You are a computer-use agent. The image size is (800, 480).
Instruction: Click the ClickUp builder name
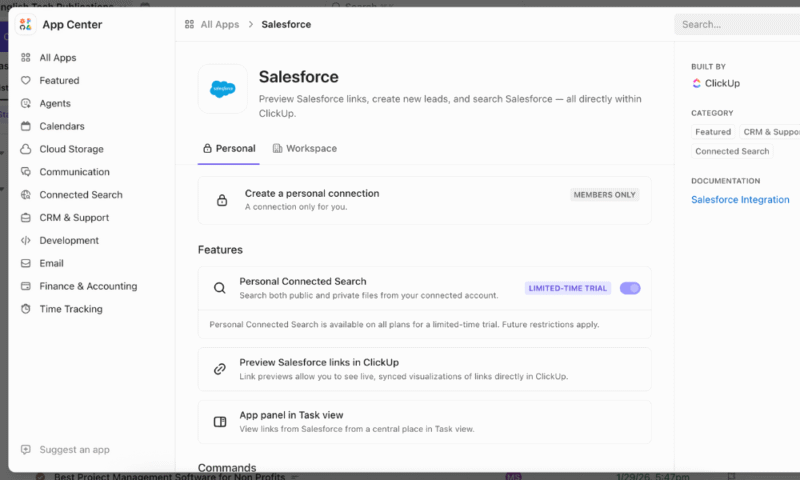click(722, 83)
